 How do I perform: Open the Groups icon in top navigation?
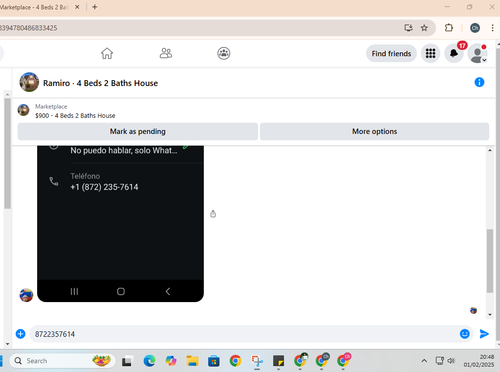tap(224, 53)
